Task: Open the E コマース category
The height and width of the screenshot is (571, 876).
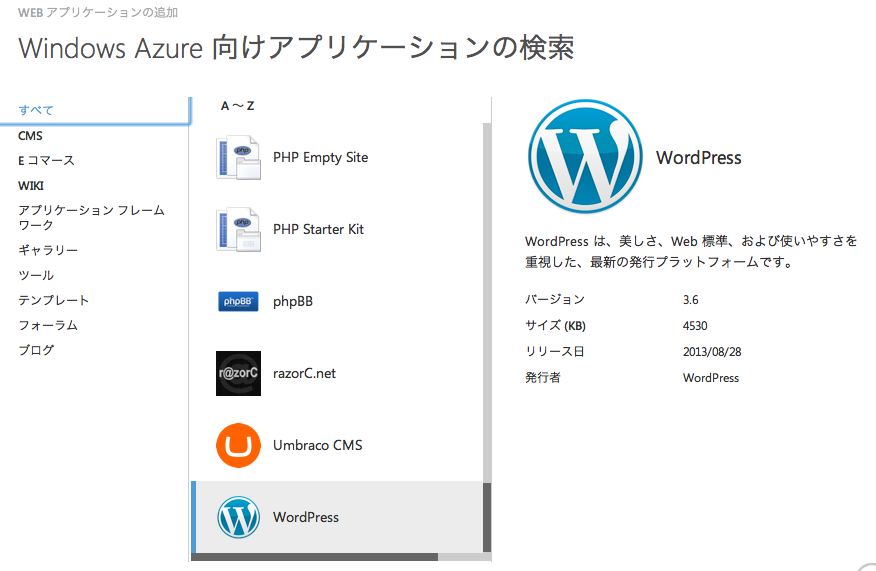Action: coord(46,161)
